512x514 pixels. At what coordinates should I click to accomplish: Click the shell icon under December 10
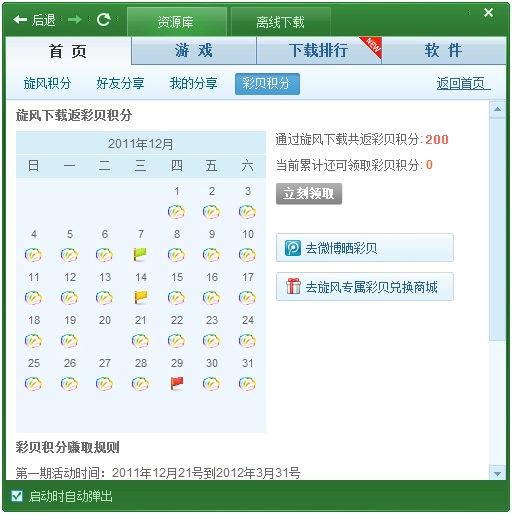click(247, 255)
